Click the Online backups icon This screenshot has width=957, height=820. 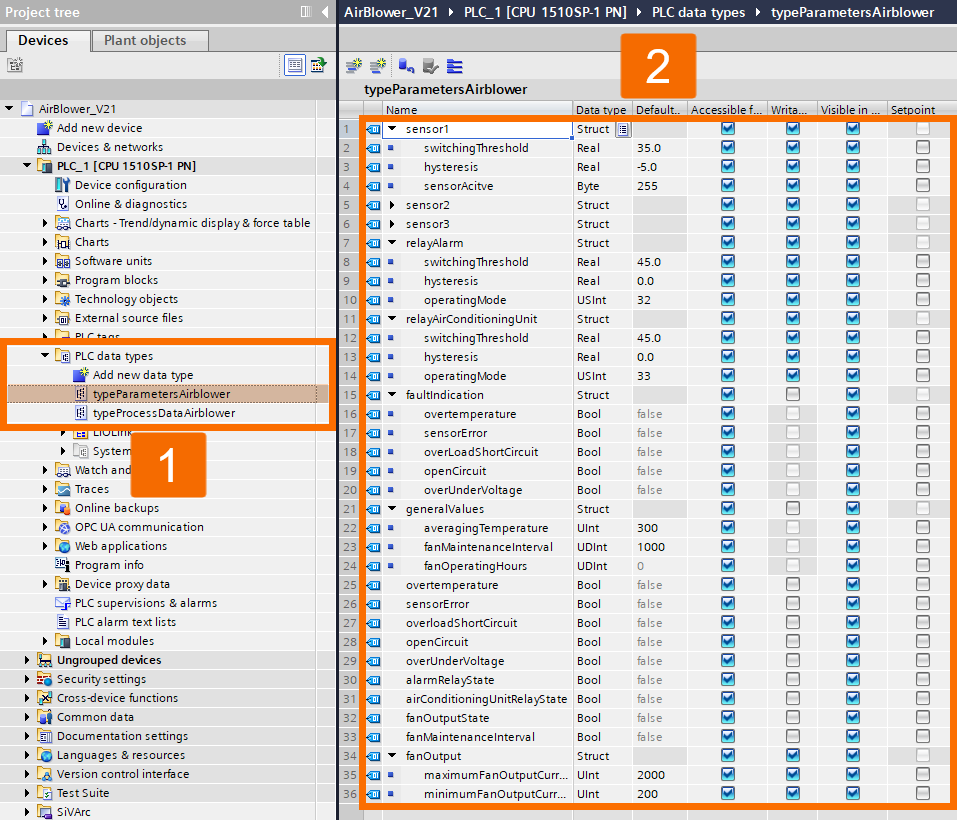pos(62,508)
